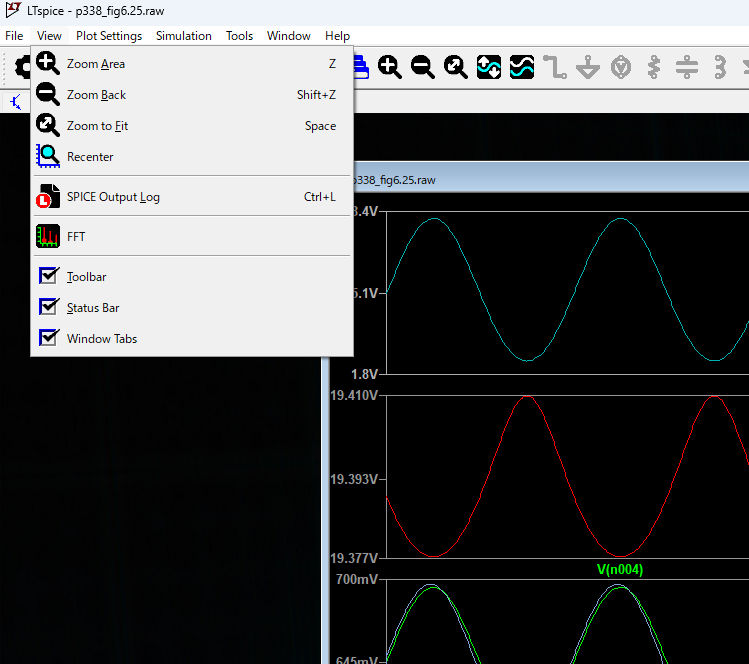Click the autorange vertical axis toolbar icon
Screen dimensions: 749x664
pyautogui.click(x=489, y=67)
